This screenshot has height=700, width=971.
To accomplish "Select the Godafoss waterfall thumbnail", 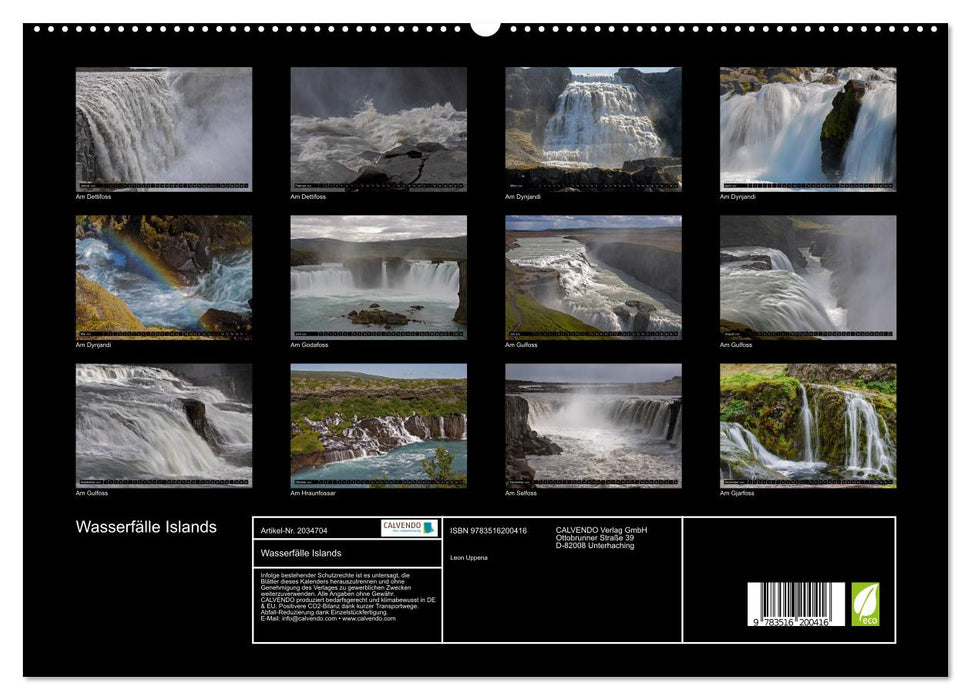I will tap(378, 277).
